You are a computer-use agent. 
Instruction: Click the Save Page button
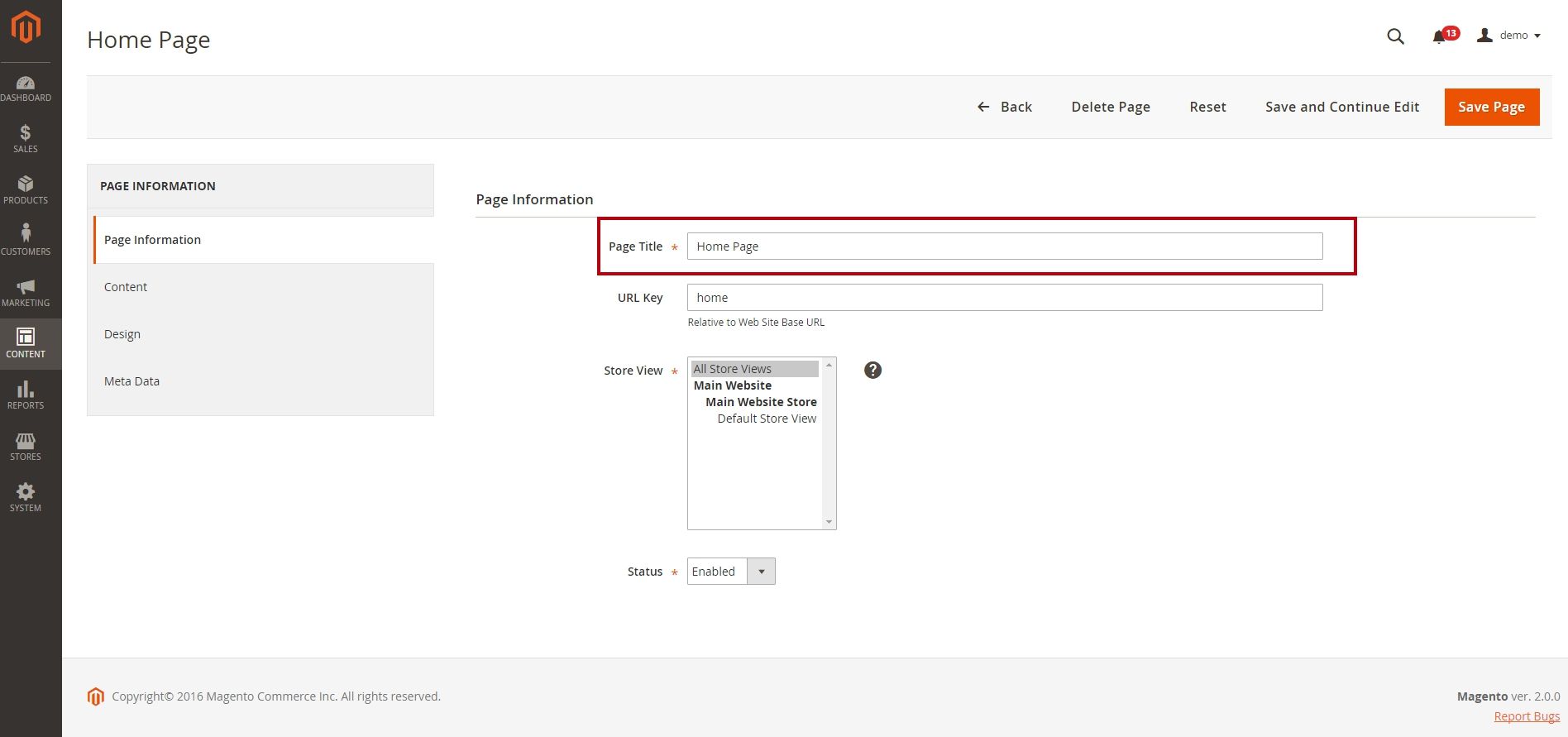coord(1491,107)
